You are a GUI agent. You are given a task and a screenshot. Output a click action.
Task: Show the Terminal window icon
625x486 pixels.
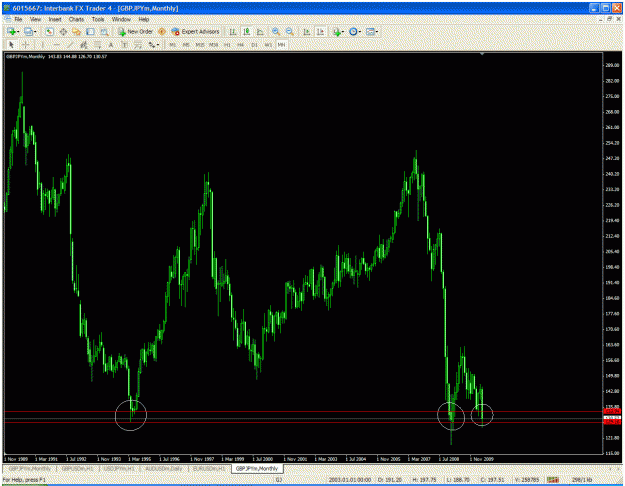[x=90, y=31]
